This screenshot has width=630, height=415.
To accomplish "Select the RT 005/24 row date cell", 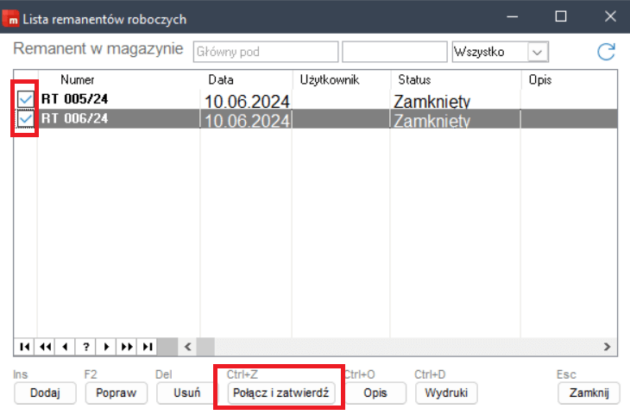I will pos(246,101).
